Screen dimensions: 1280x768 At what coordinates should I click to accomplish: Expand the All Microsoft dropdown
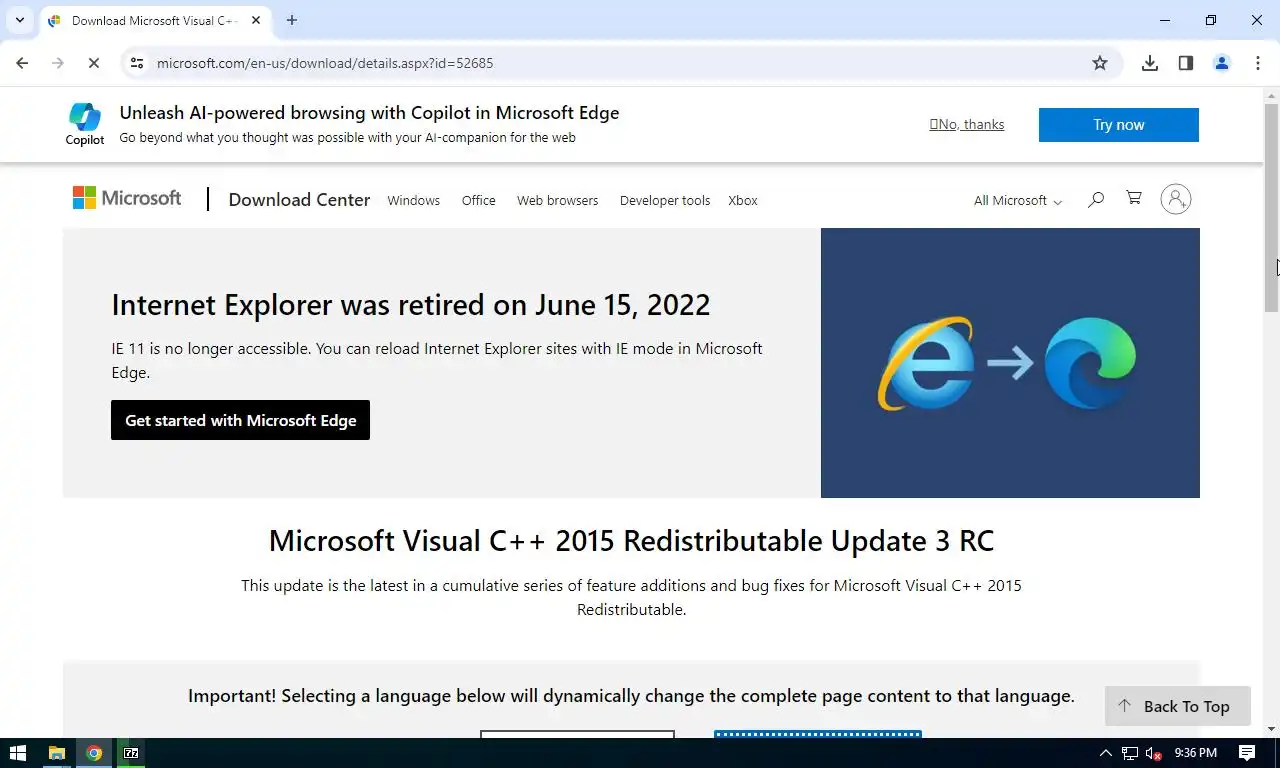(x=1018, y=200)
